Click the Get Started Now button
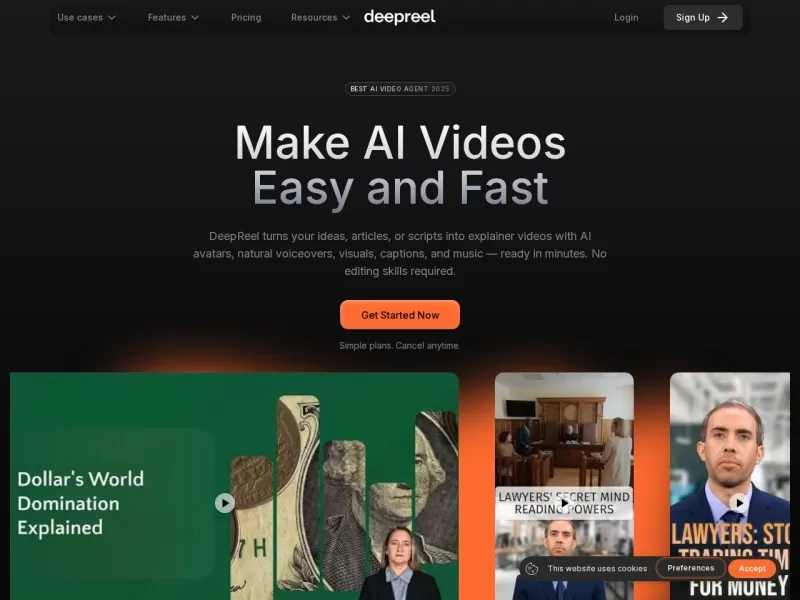This screenshot has height=600, width=800. (399, 314)
